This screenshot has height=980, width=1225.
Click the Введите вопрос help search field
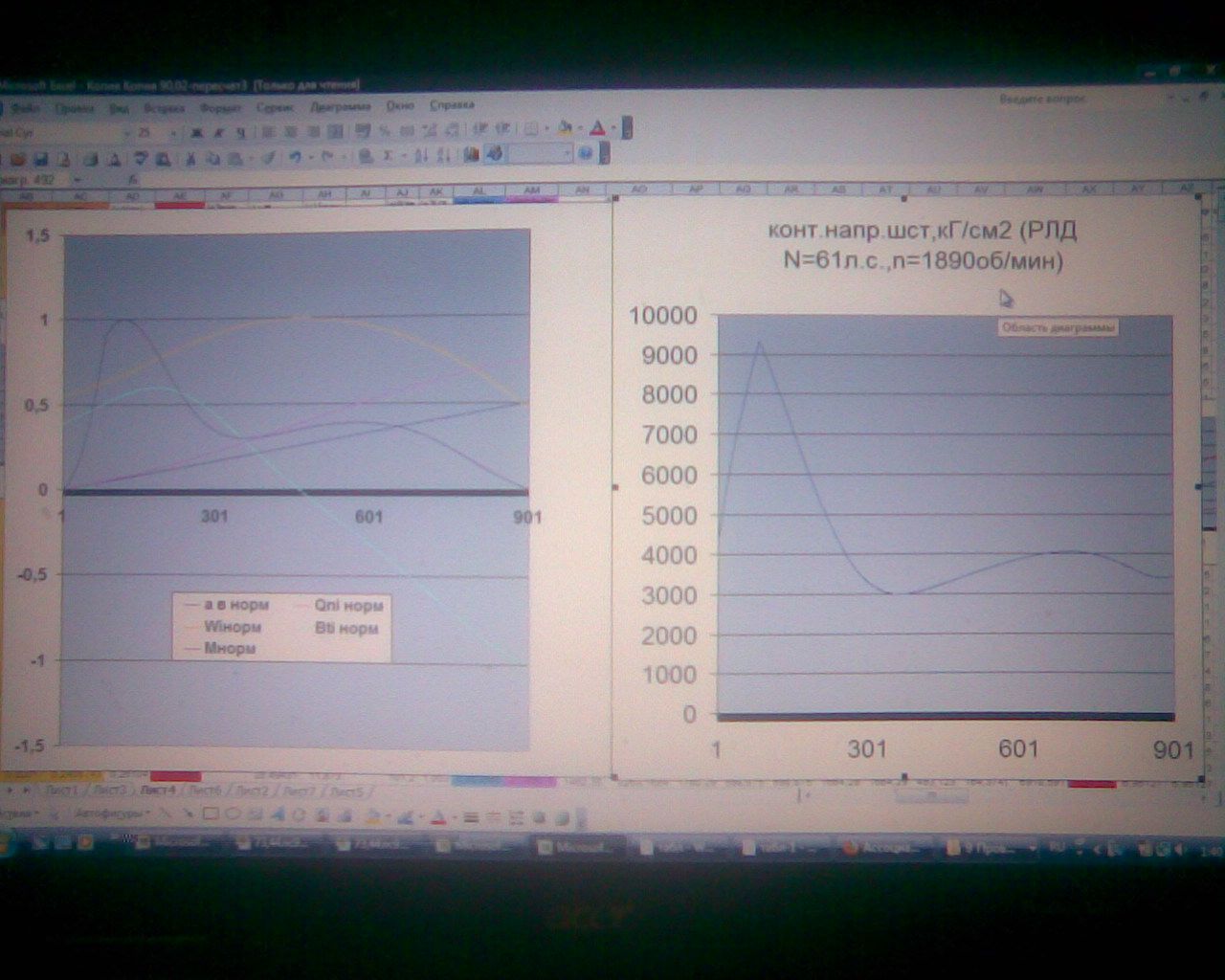(1043, 99)
